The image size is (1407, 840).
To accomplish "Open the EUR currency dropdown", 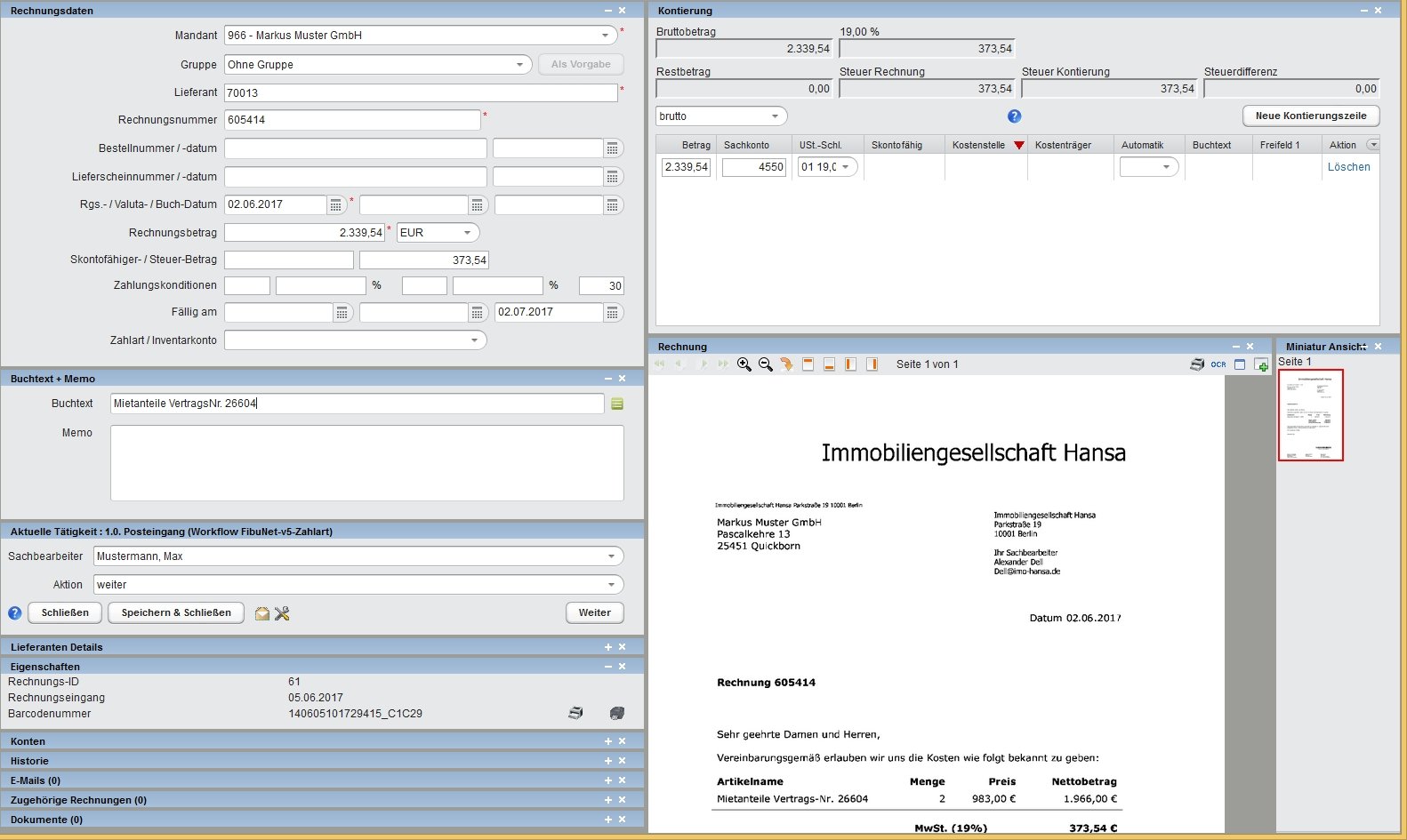I will pyautogui.click(x=468, y=233).
